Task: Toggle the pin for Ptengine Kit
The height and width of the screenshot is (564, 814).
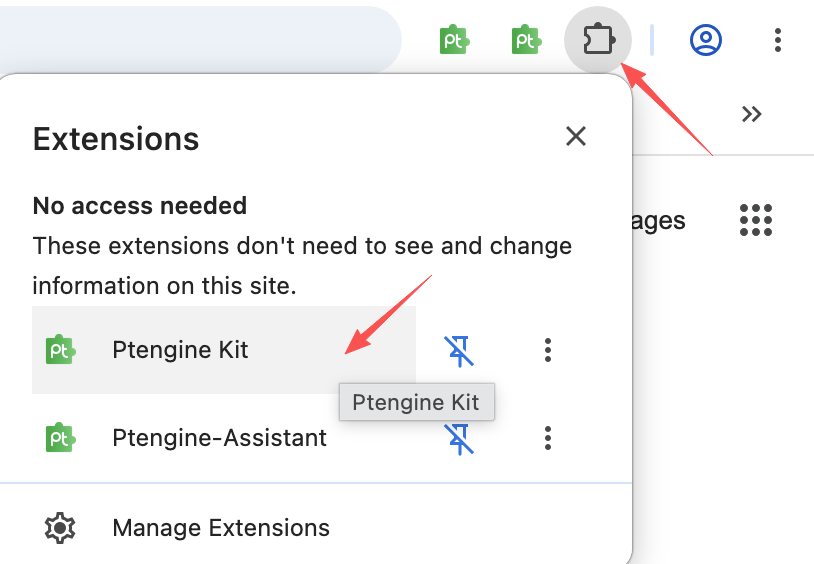Action: click(x=459, y=351)
